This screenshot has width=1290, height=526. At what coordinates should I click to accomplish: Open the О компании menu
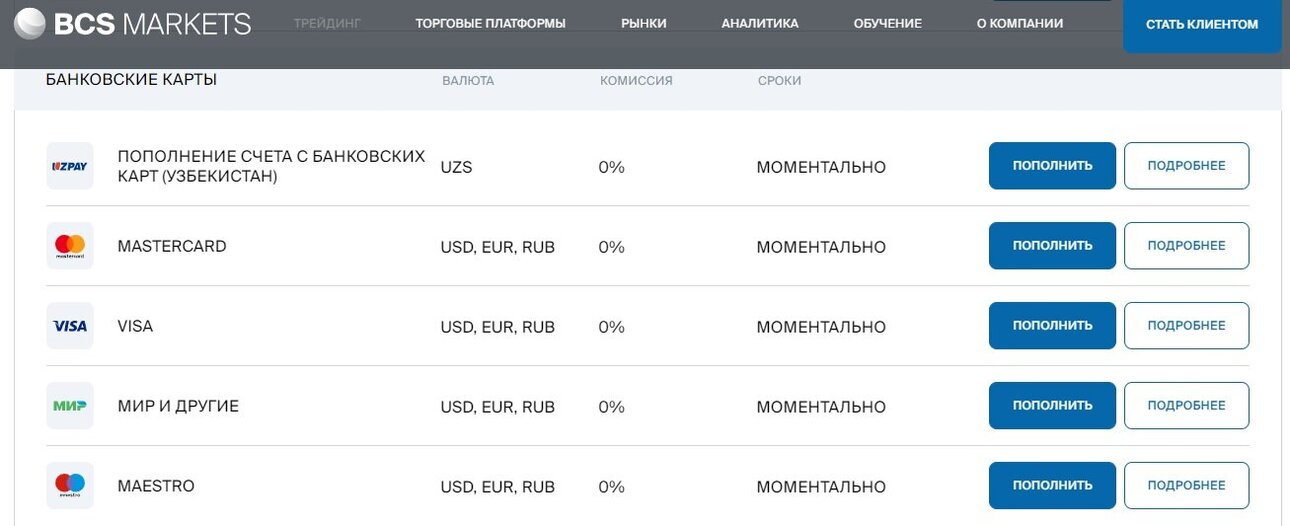[x=1020, y=23]
